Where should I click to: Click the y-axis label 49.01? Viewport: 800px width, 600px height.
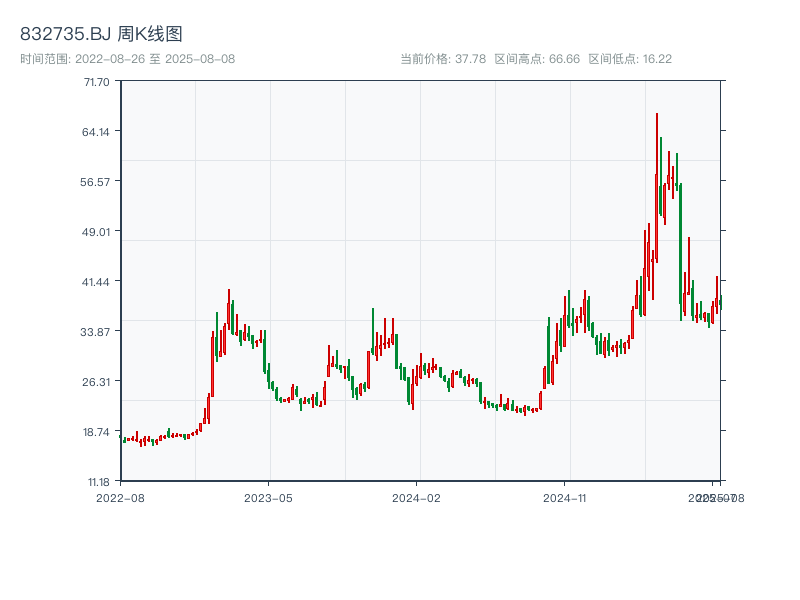pyautogui.click(x=96, y=232)
